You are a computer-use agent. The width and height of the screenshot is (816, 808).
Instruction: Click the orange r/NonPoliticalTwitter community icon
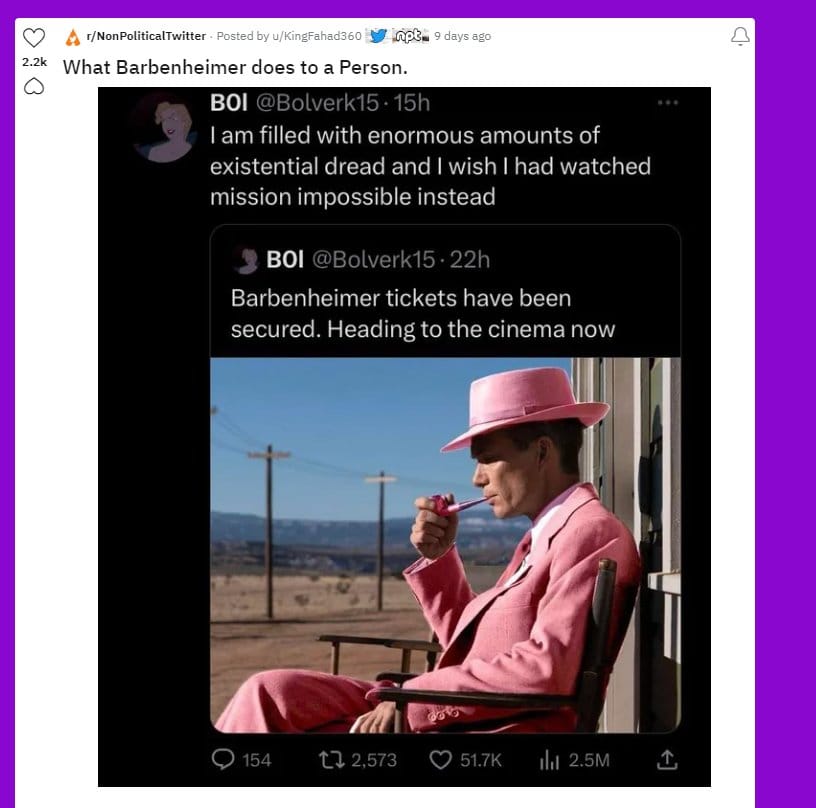[x=73, y=36]
